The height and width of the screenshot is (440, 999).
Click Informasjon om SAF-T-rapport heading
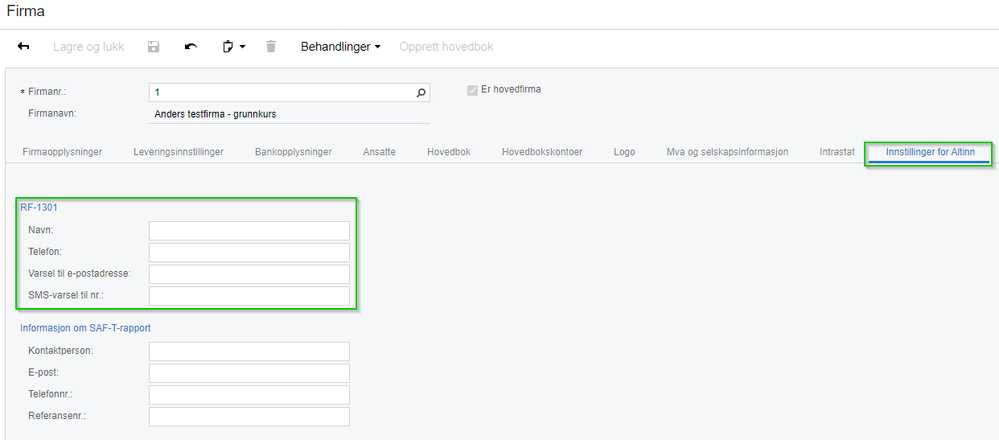tap(85, 329)
